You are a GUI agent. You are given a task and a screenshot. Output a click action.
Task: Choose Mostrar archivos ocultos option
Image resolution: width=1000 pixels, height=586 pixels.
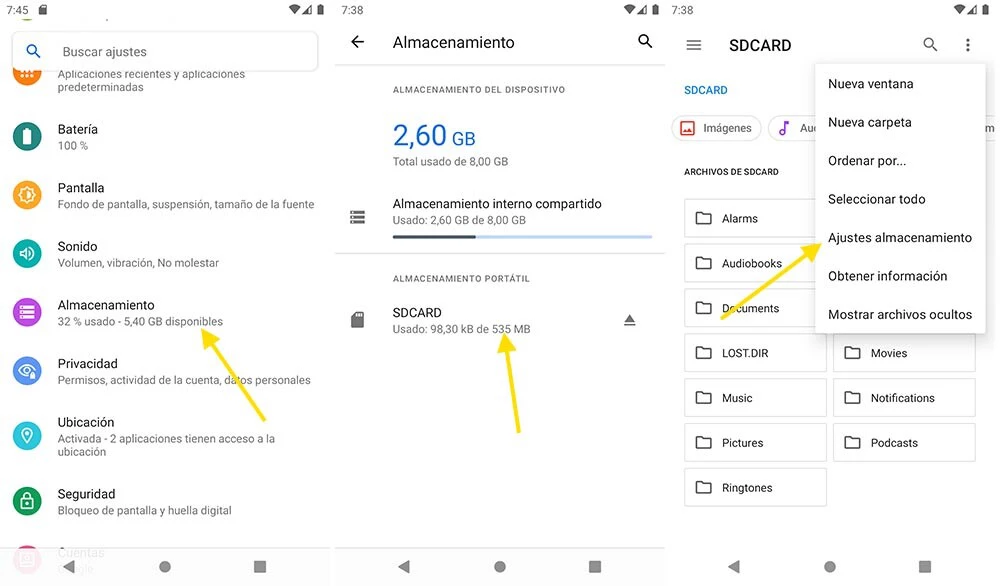(x=899, y=314)
